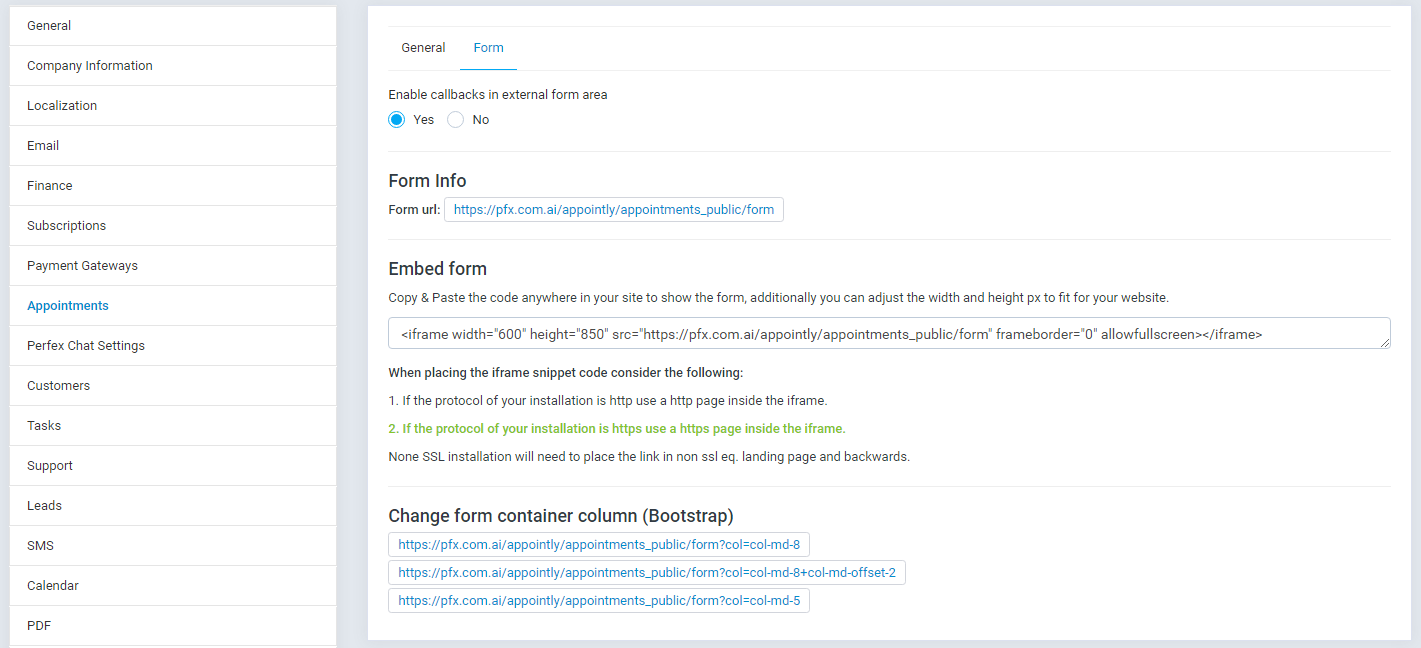Select the Form tab
This screenshot has width=1421, height=648.
click(x=488, y=47)
